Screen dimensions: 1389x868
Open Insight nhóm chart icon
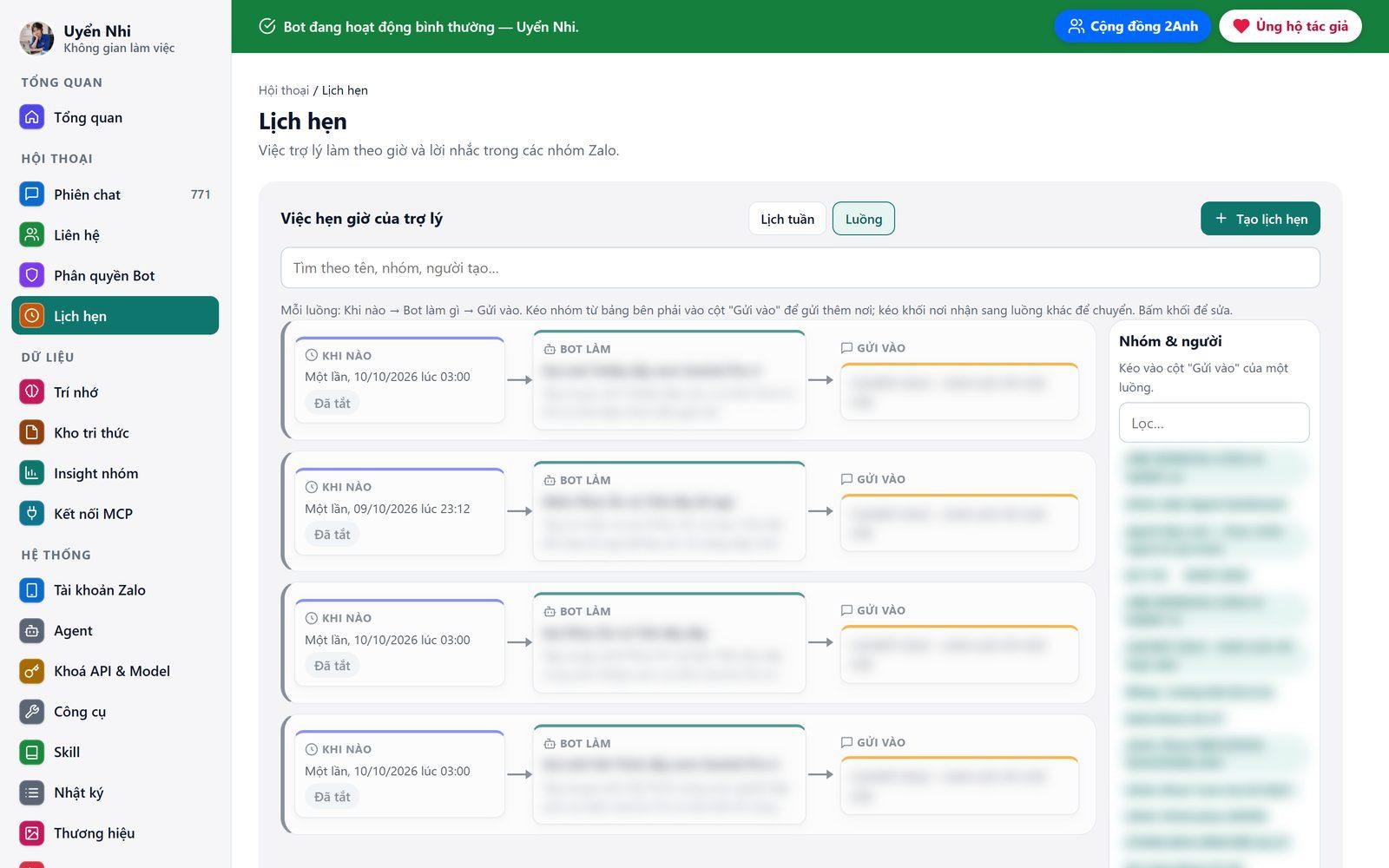coord(32,473)
